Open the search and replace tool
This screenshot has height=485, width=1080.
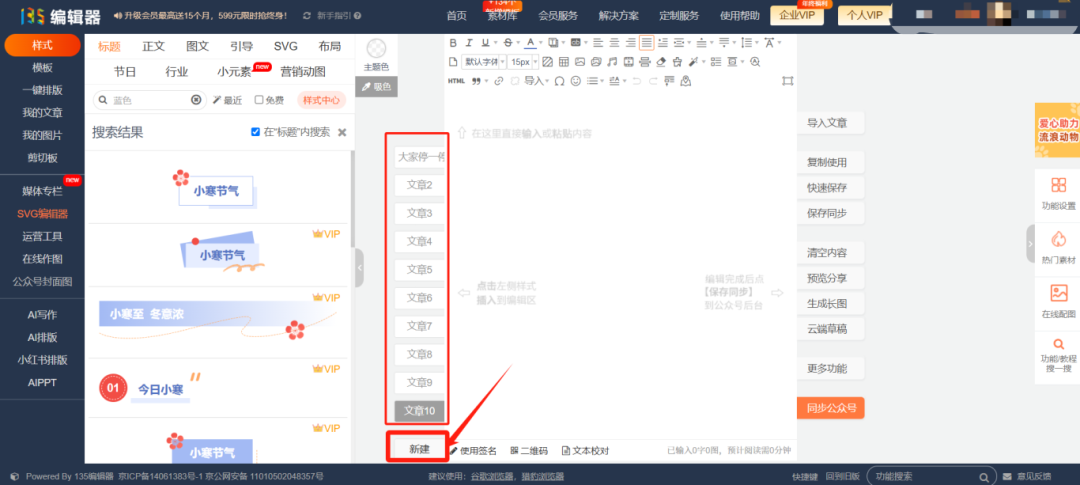coord(756,62)
